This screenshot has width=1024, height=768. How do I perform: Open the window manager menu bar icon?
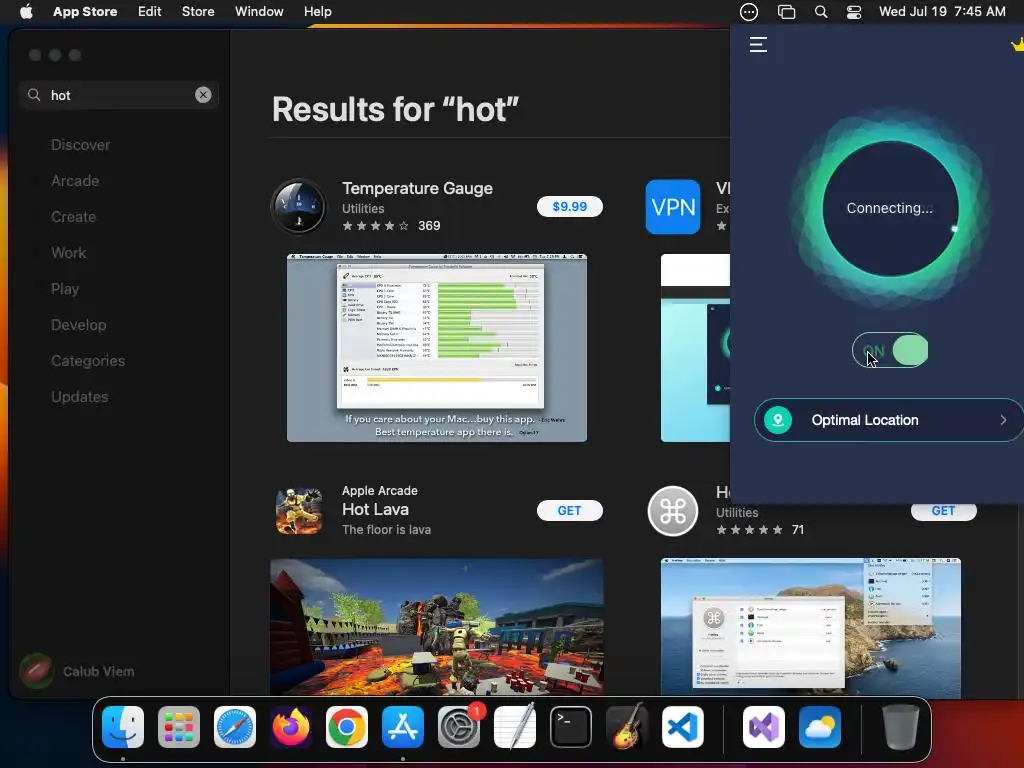[x=786, y=12]
